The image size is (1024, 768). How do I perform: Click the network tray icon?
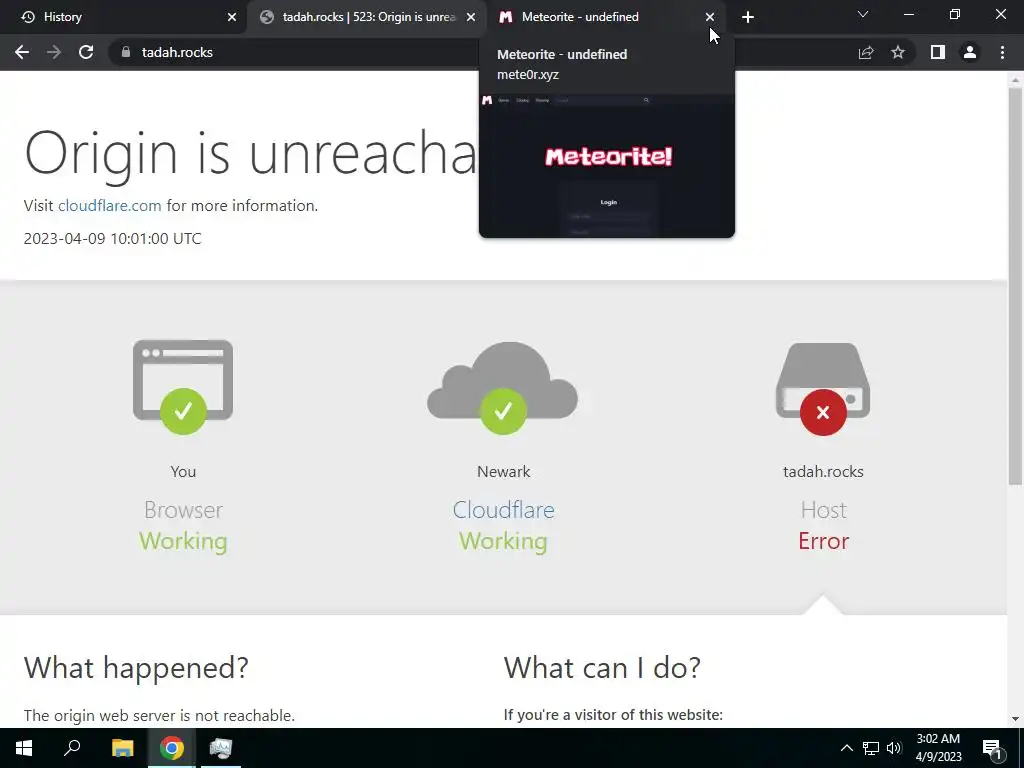point(871,748)
